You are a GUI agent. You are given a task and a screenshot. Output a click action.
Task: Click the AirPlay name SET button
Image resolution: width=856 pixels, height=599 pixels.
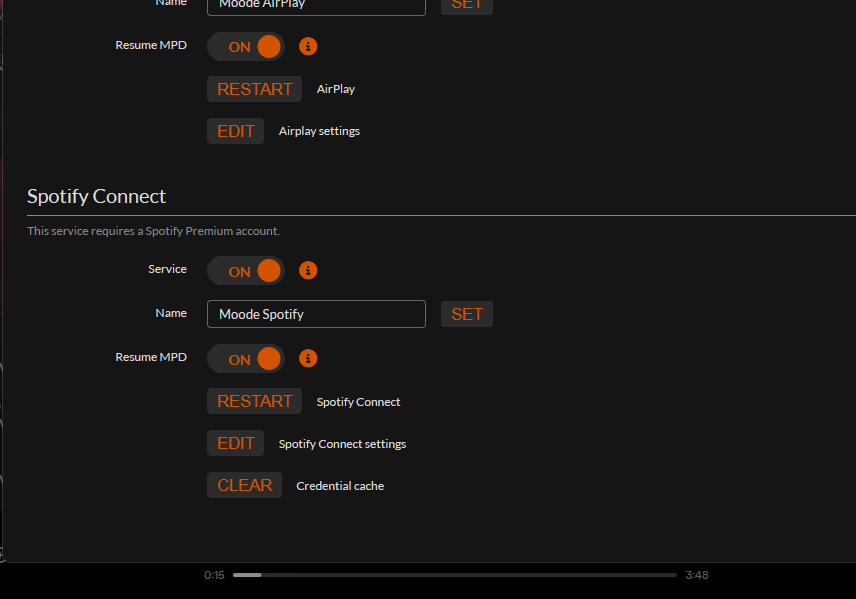click(467, 5)
